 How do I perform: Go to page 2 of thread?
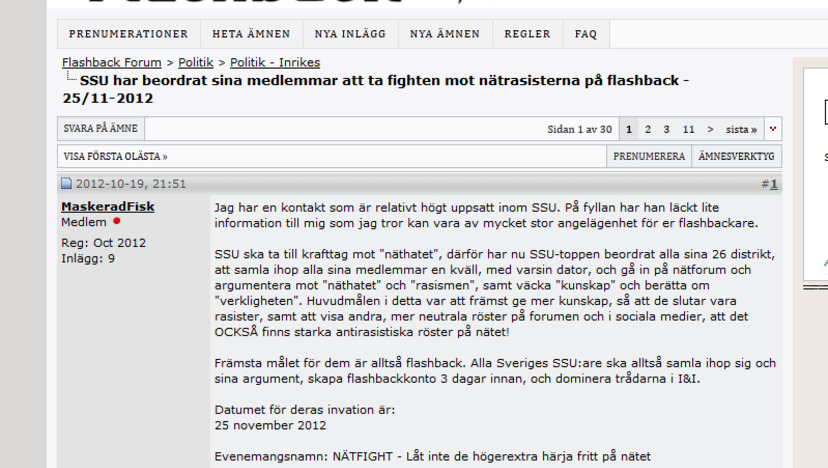point(648,129)
